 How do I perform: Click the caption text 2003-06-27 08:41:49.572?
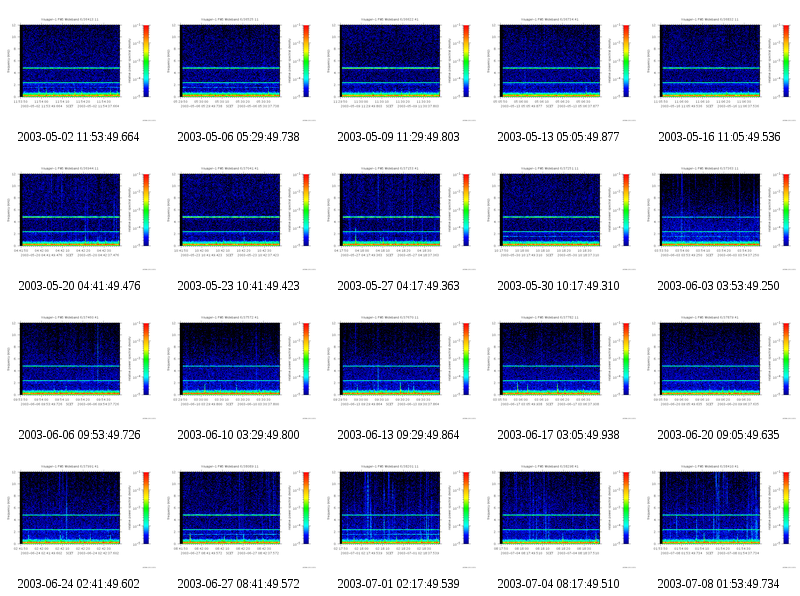pyautogui.click(x=238, y=584)
